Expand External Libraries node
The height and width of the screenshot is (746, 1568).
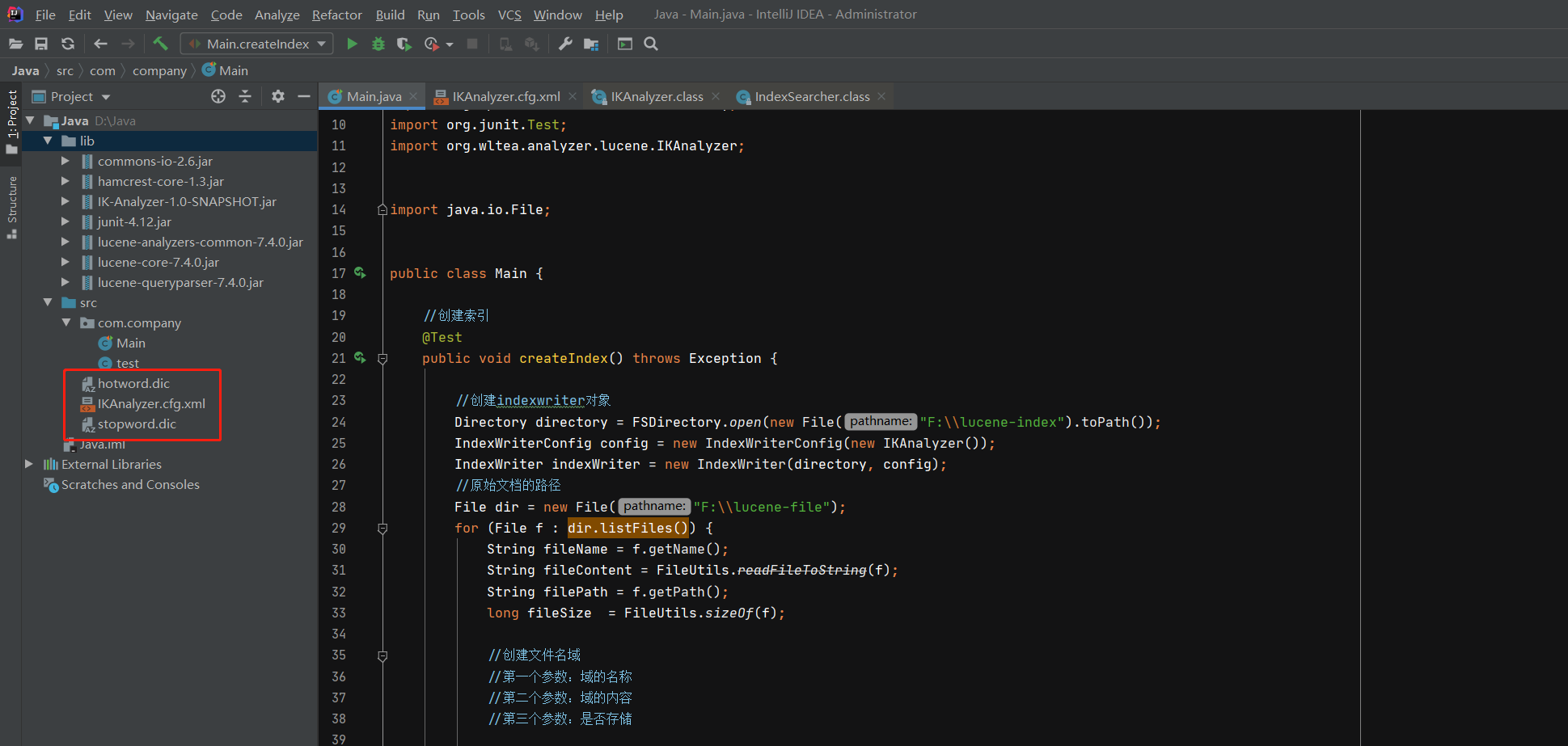(29, 464)
